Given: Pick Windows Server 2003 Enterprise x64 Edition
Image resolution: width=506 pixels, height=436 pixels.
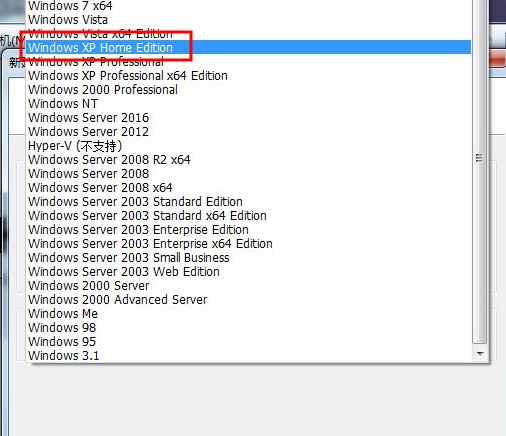Looking at the screenshot, I should (x=249, y=244).
